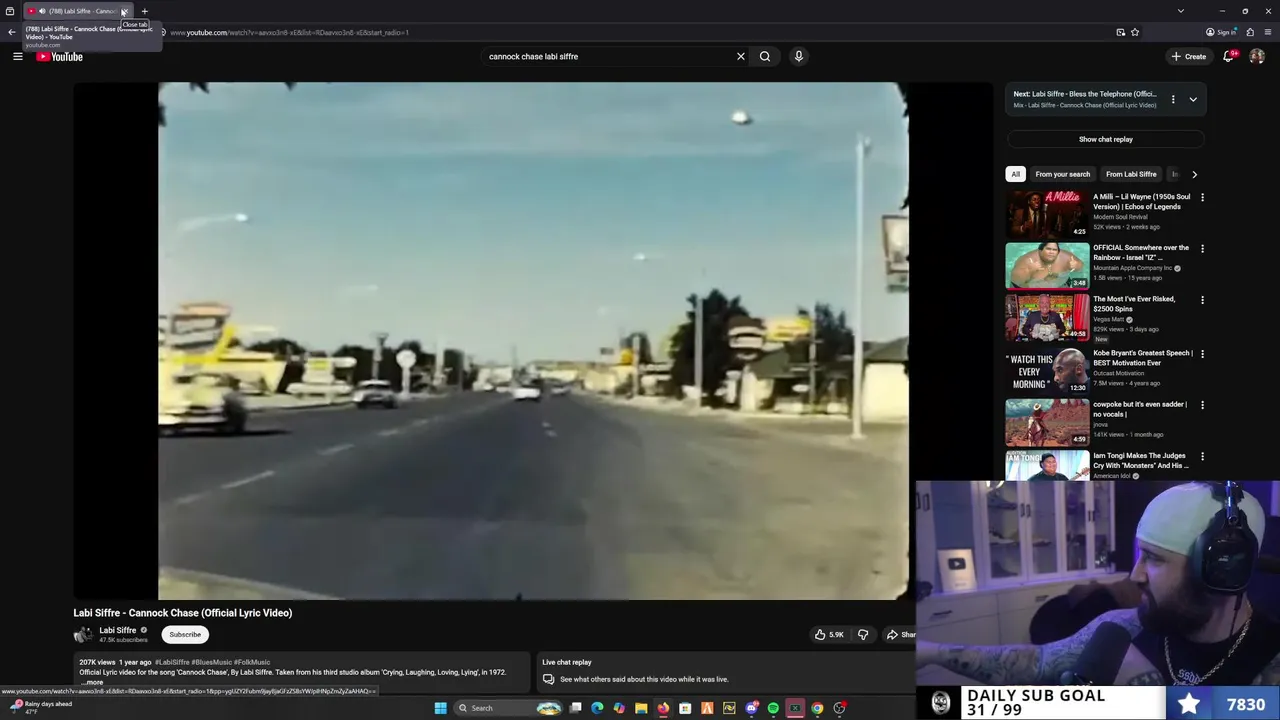Viewport: 1280px width, 720px height.
Task: Open Firefox application menu
Action: pos(1268,32)
